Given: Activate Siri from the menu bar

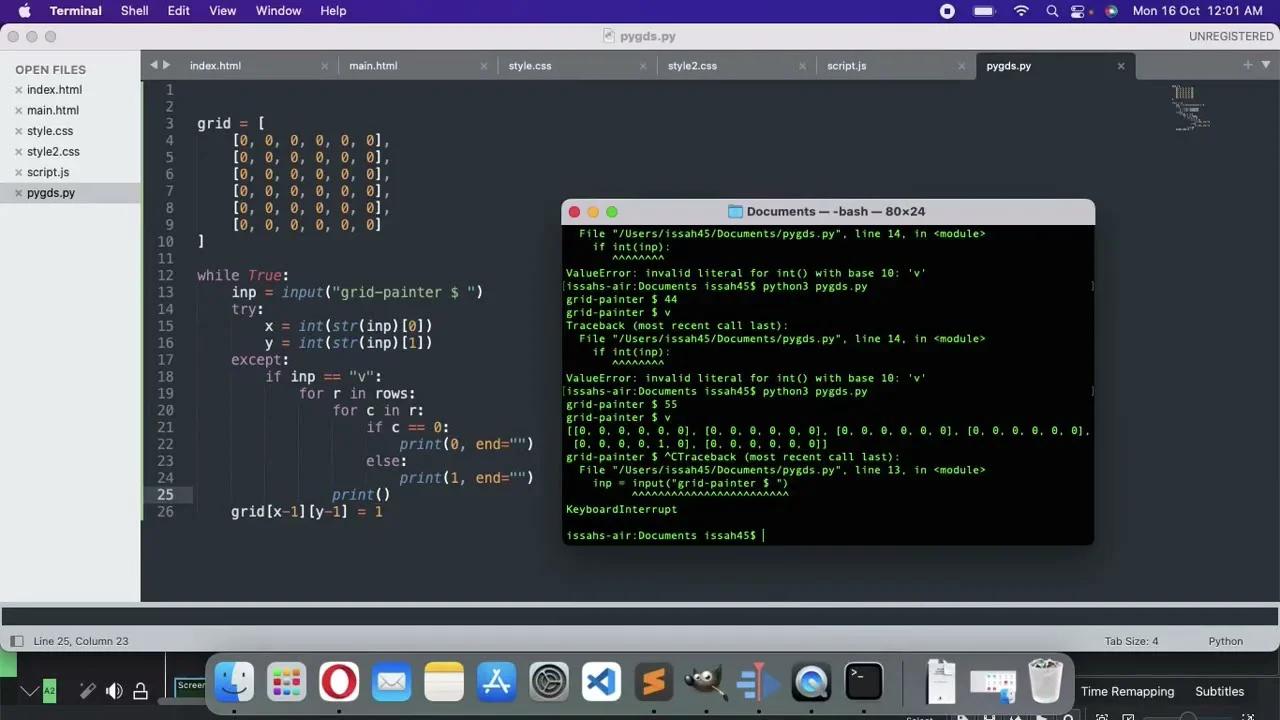Looking at the screenshot, I should (1111, 11).
